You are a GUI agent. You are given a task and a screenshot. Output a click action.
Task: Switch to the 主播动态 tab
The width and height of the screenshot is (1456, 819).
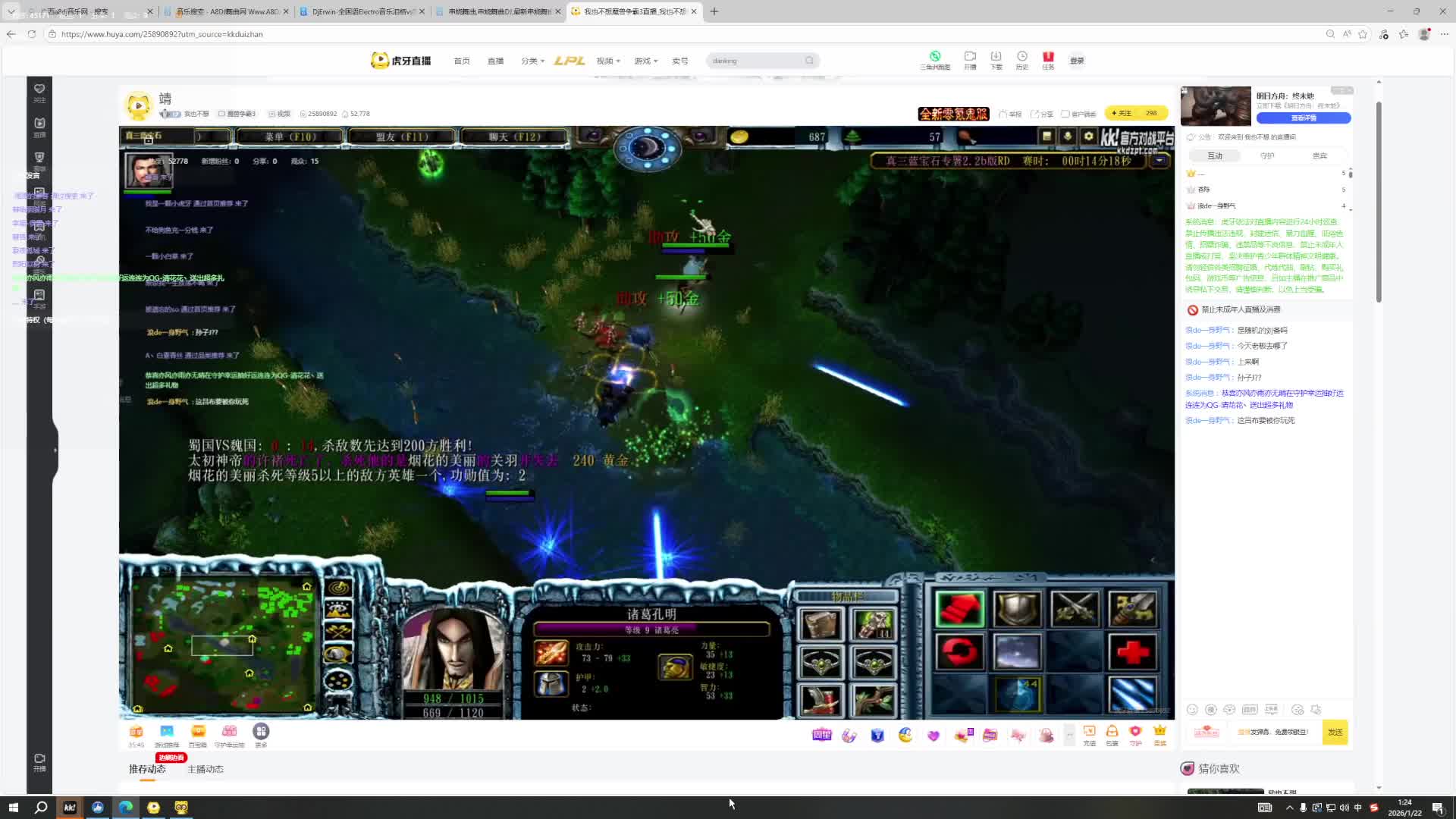[205, 769]
